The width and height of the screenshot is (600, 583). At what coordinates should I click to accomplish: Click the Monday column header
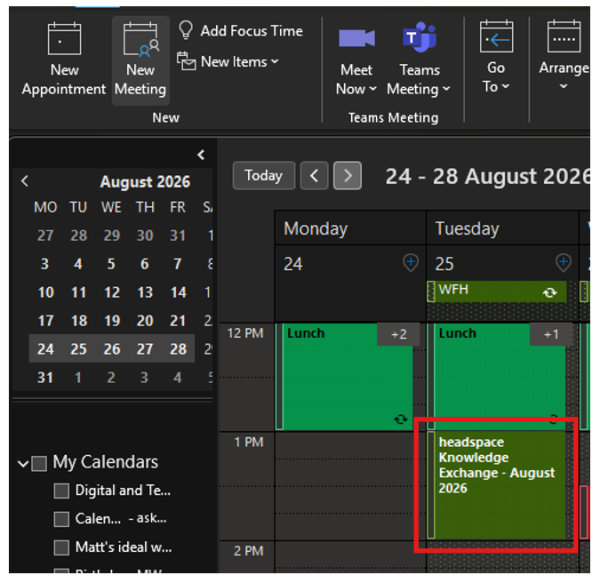[351, 228]
